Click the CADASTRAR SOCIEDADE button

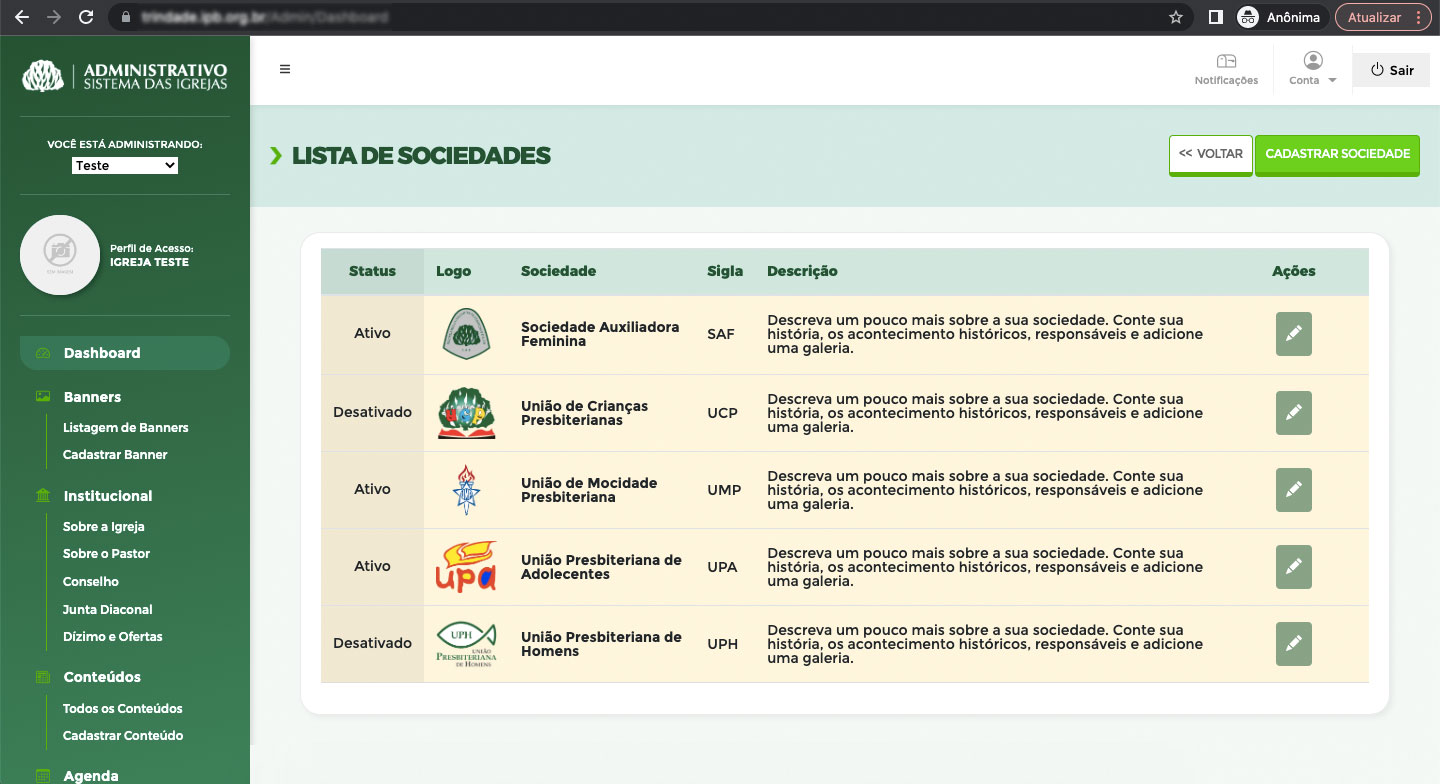1337,155
